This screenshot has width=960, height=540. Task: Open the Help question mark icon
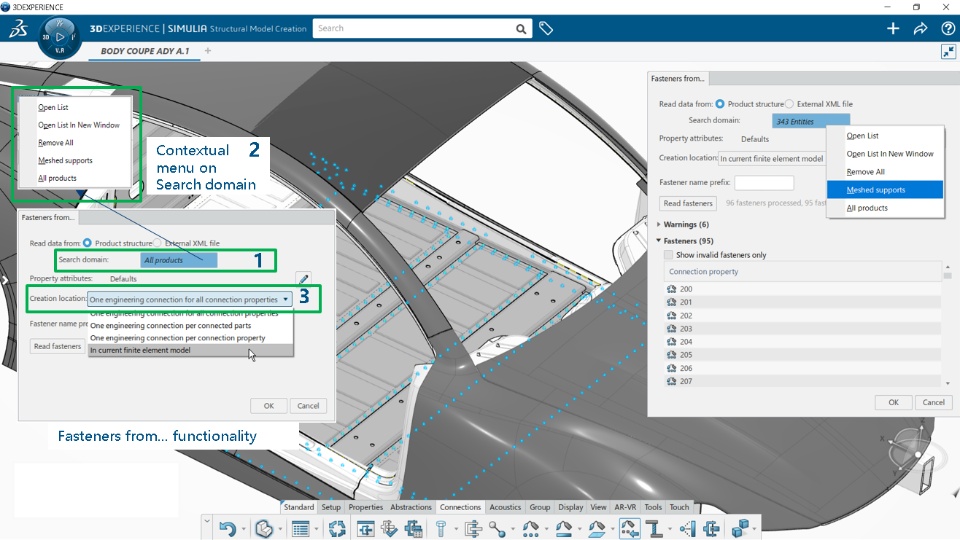(x=948, y=28)
